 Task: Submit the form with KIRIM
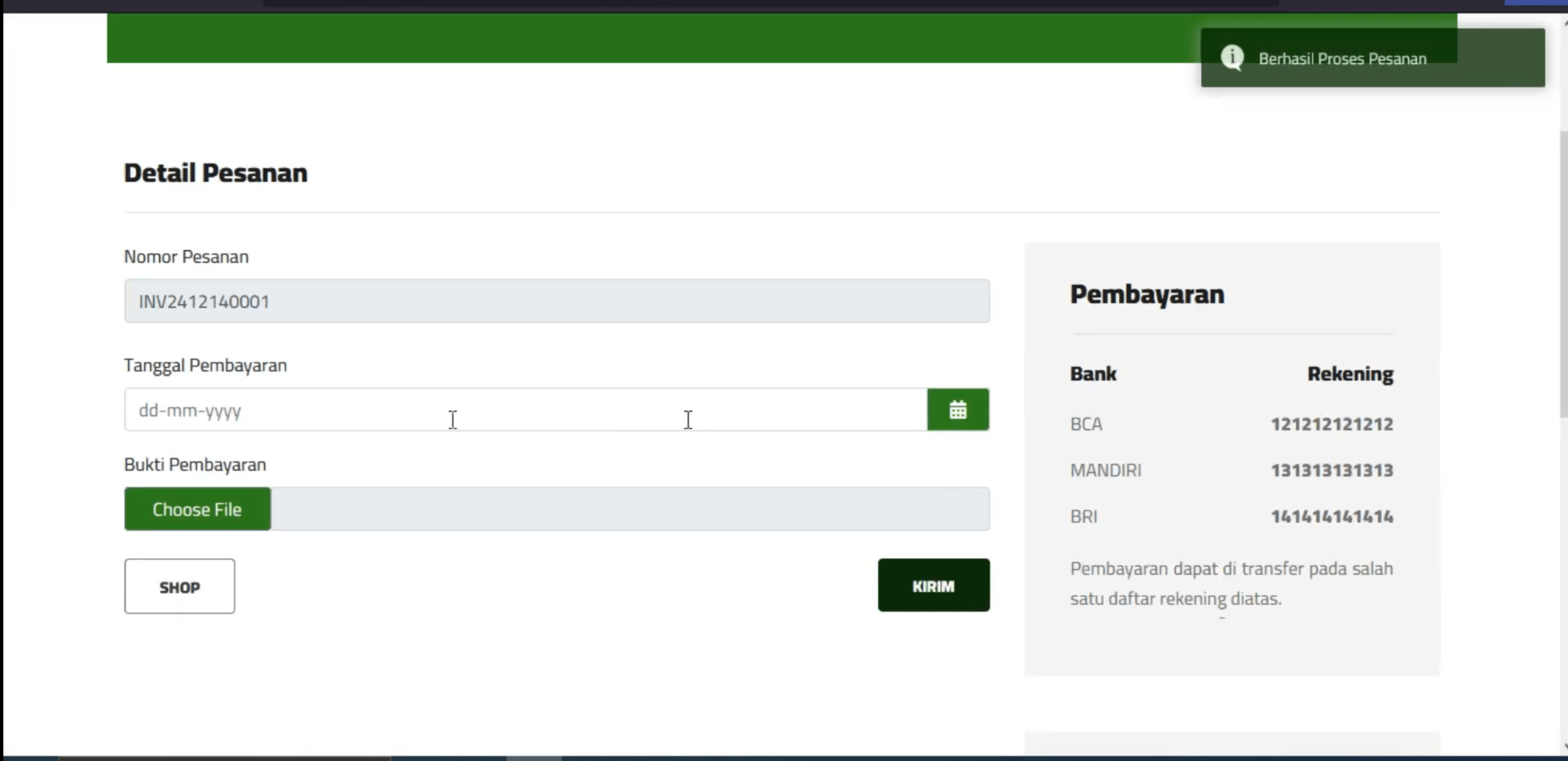[933, 586]
